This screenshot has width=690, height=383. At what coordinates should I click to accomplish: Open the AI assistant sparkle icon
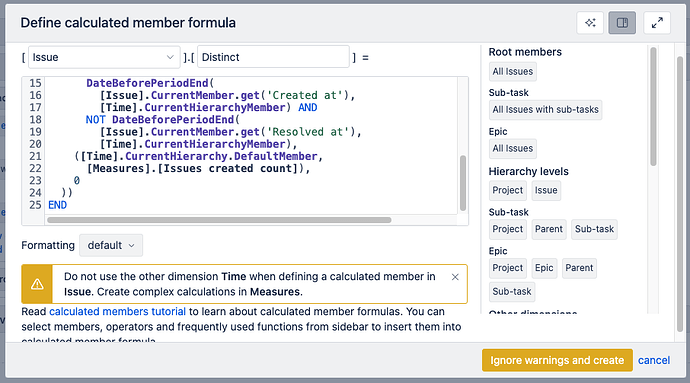pyautogui.click(x=590, y=22)
